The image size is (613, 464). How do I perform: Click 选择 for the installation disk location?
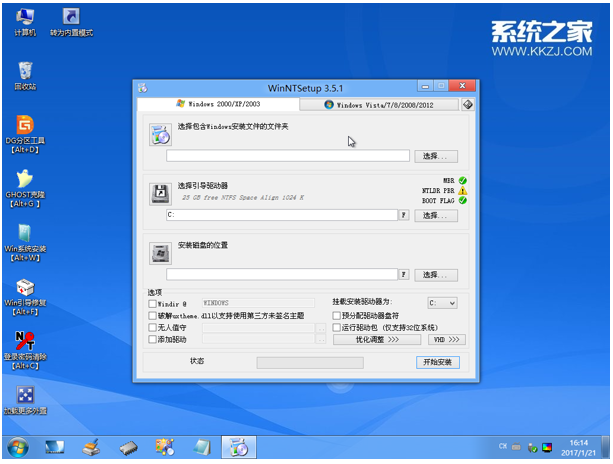(436, 275)
